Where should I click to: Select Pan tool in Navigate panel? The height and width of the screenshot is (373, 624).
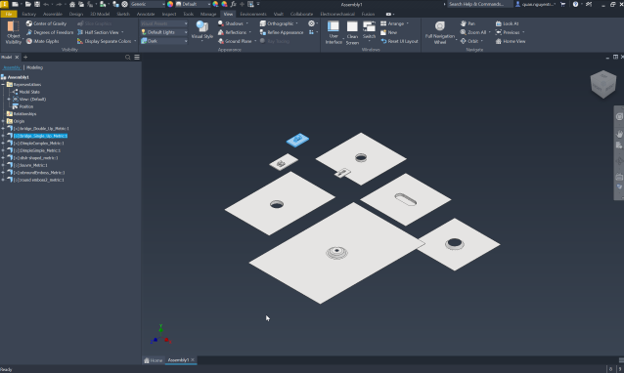pyautogui.click(x=468, y=23)
